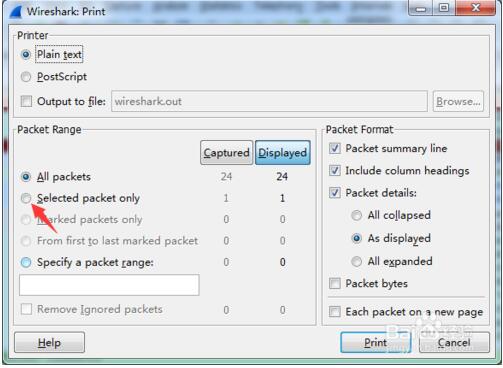Enable the Packet bytes checkbox
This screenshot has height=368, width=503.
(x=335, y=284)
